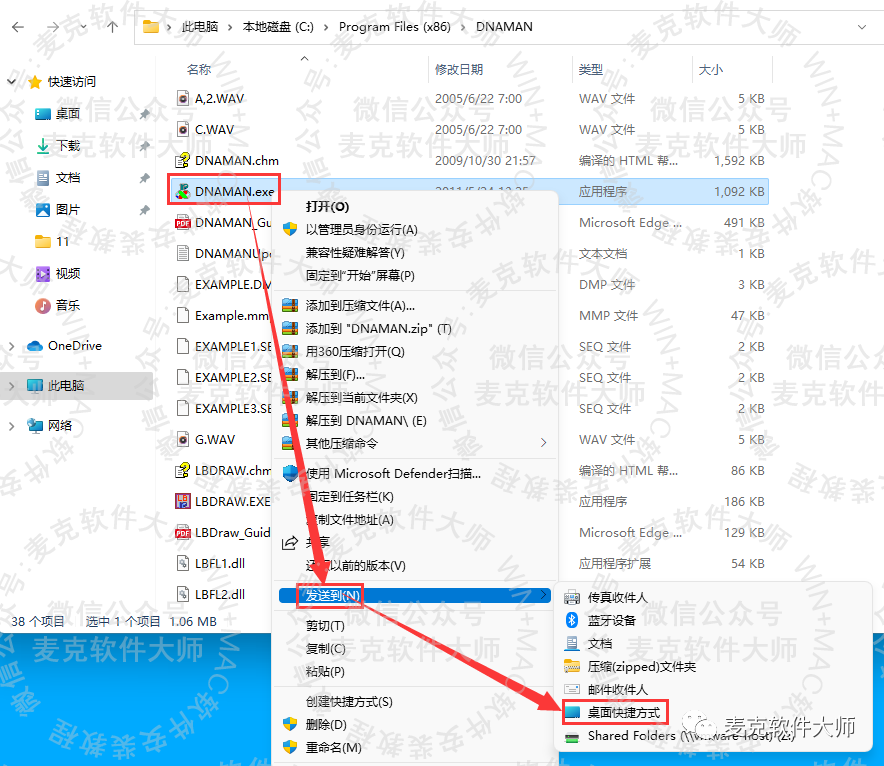Click the Back navigation arrow
Viewport: 884px width, 766px height.
tap(18, 27)
